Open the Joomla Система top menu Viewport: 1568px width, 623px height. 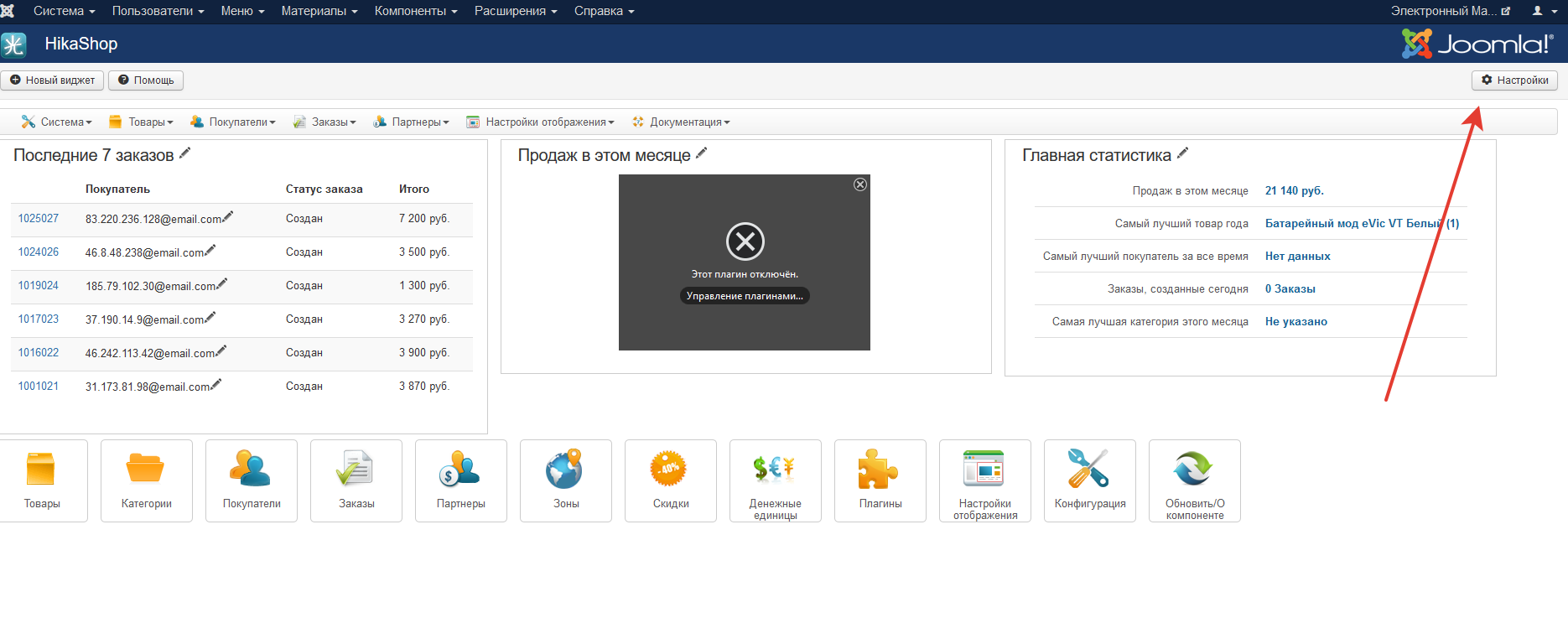(x=65, y=11)
